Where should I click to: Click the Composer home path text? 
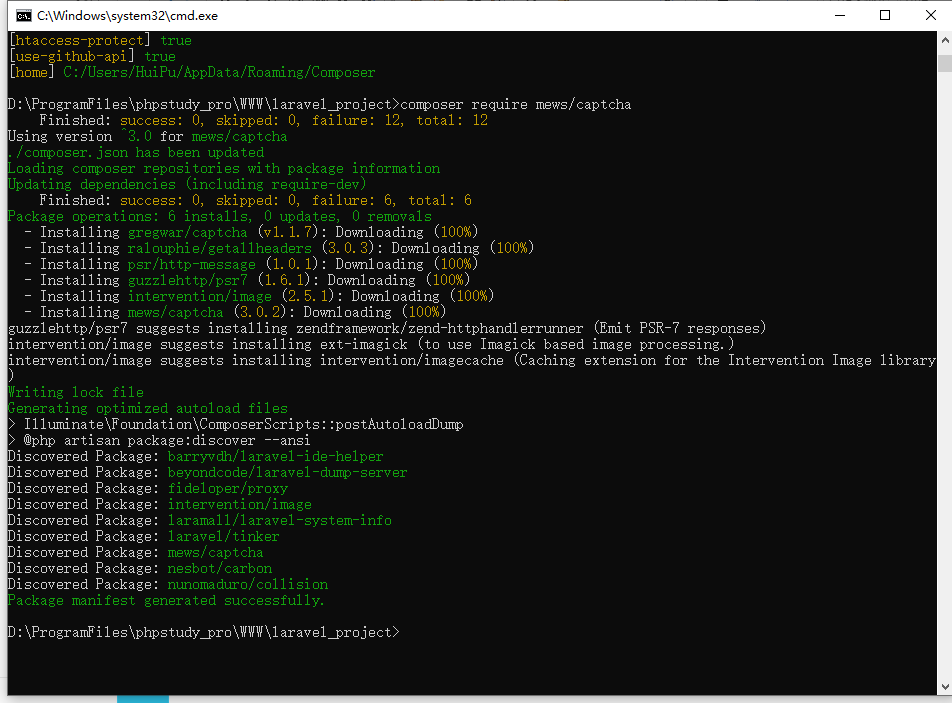point(219,72)
